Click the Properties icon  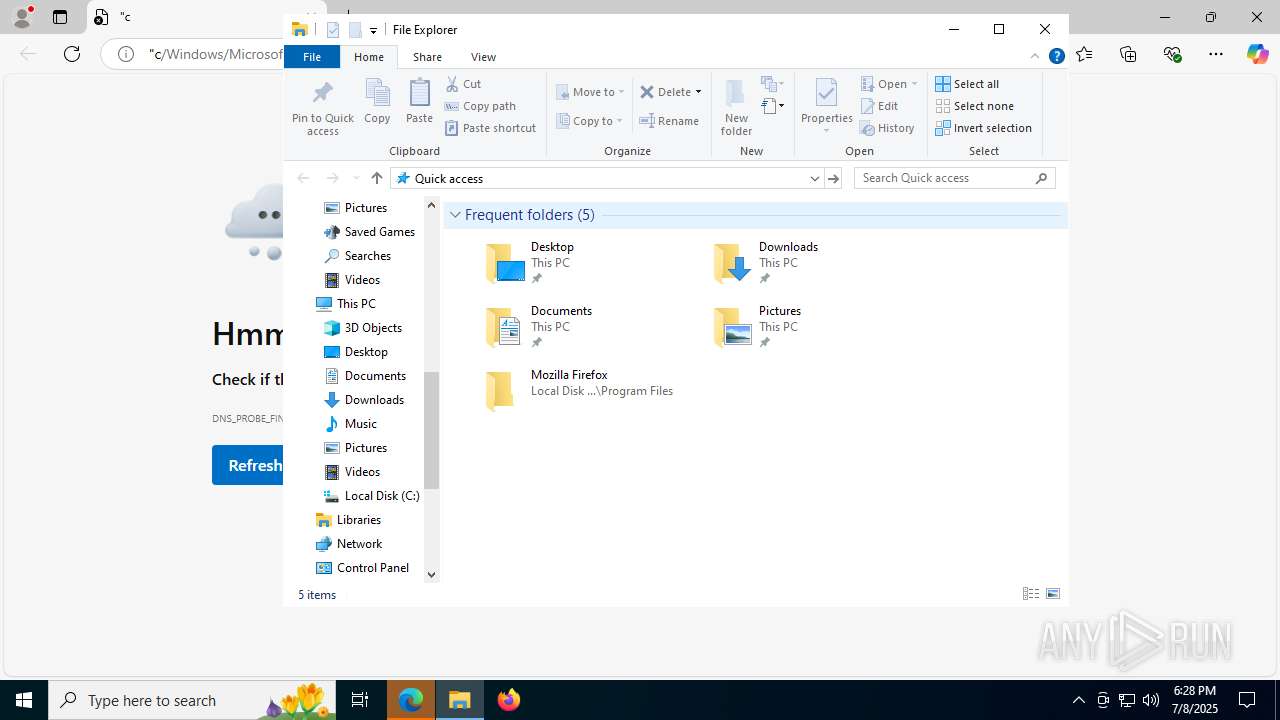826,95
